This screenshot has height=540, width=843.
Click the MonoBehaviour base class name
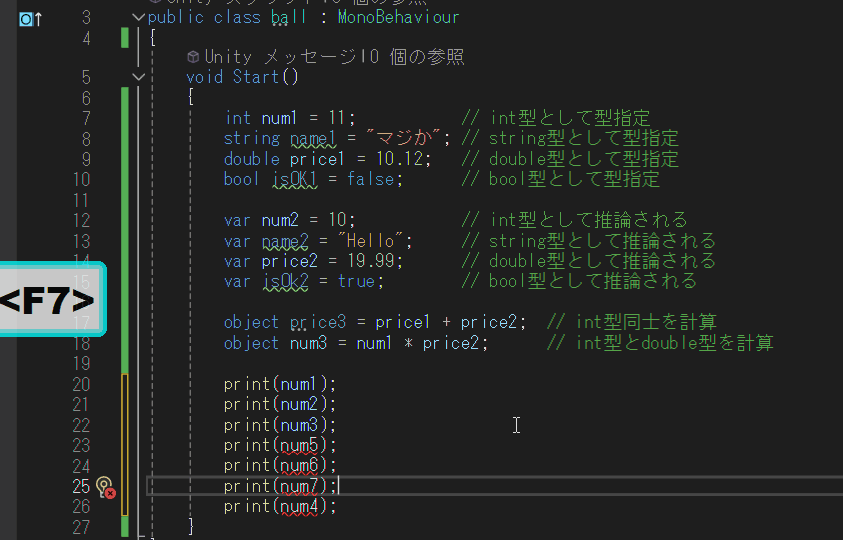(x=398, y=17)
